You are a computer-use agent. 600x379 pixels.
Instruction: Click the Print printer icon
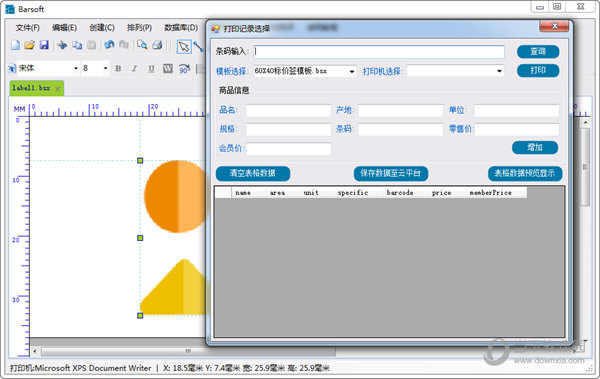point(157,45)
